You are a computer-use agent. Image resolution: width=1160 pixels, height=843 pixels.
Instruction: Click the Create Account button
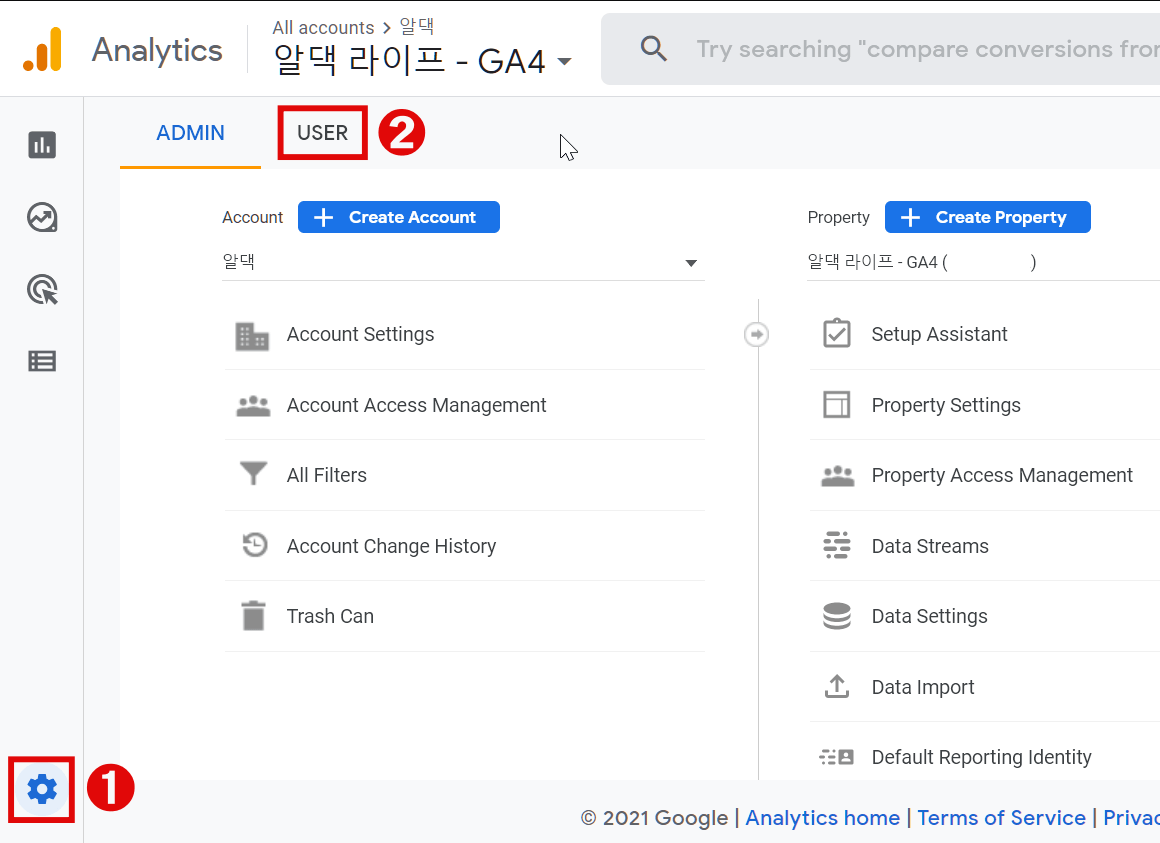pos(399,217)
